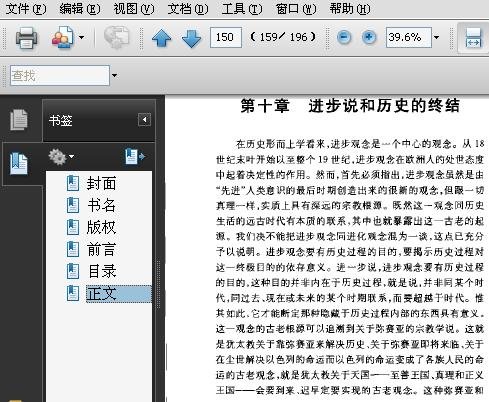Open the 文档(D) menu
This screenshot has width=489, height=402.
(188, 8)
